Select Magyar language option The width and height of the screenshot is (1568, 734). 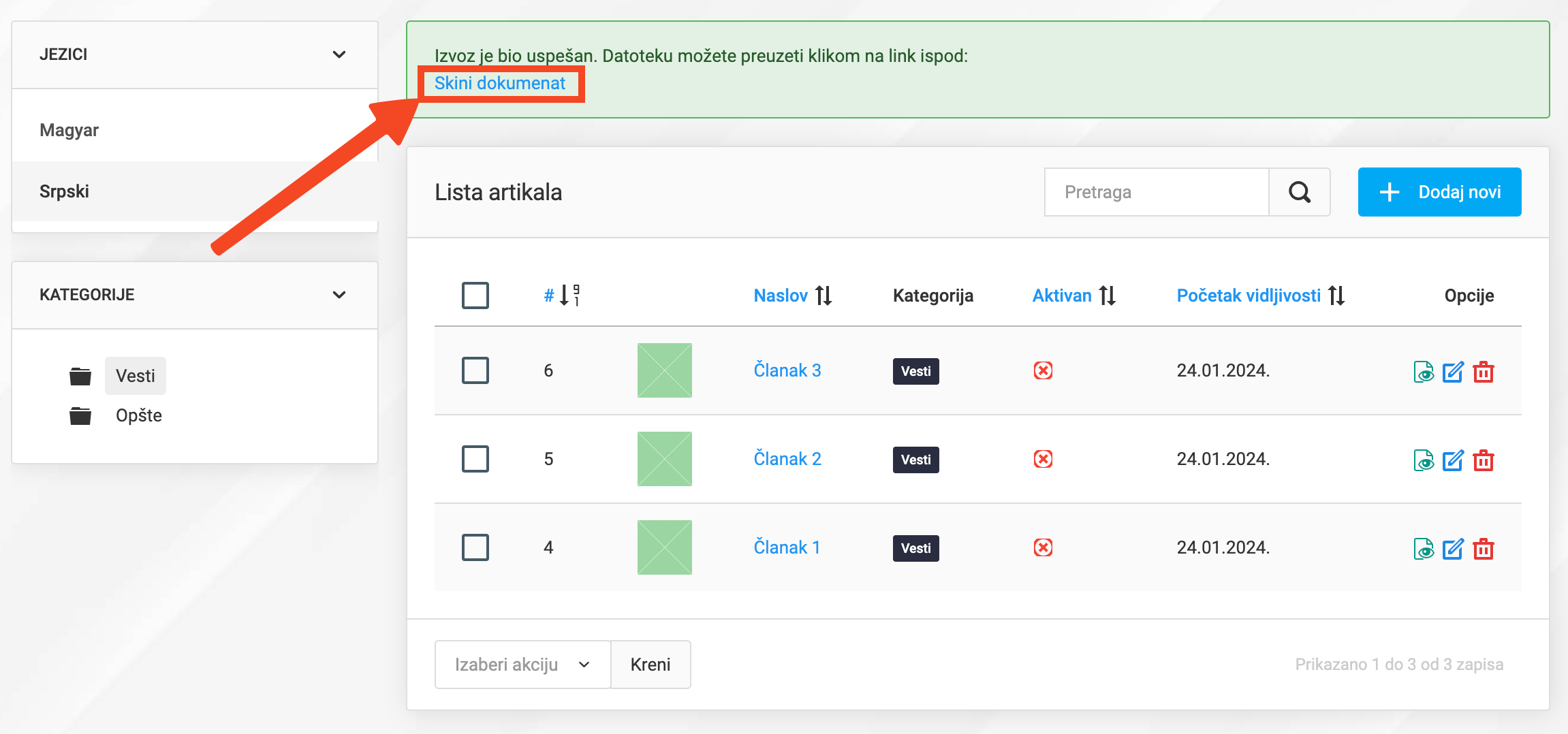point(69,130)
